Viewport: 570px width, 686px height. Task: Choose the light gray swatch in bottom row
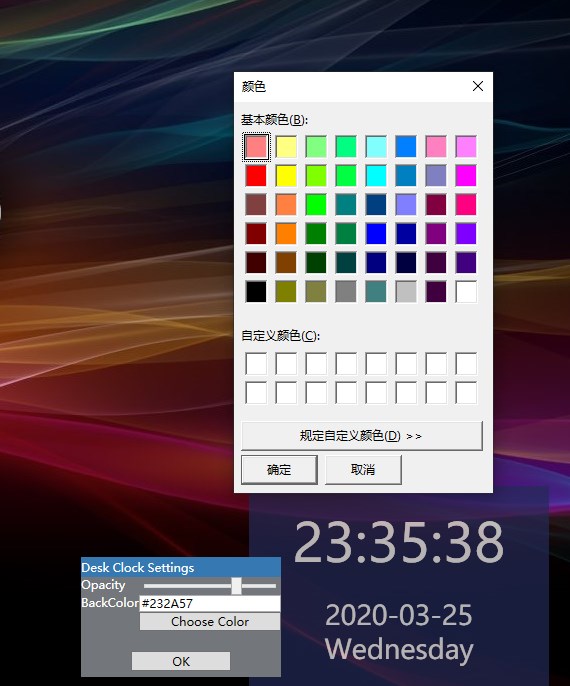click(406, 291)
